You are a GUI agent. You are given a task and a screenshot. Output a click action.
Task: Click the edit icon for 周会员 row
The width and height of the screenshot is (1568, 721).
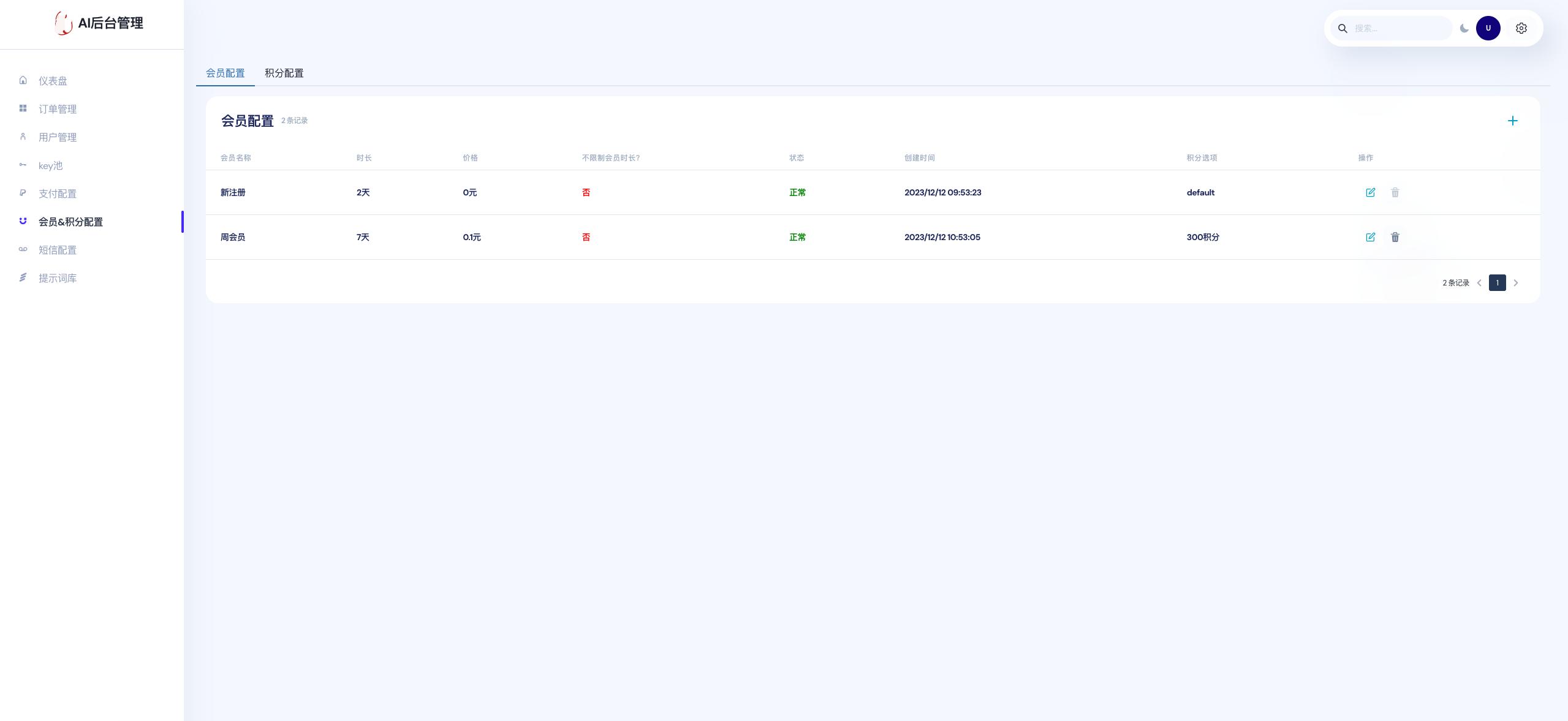coord(1370,237)
